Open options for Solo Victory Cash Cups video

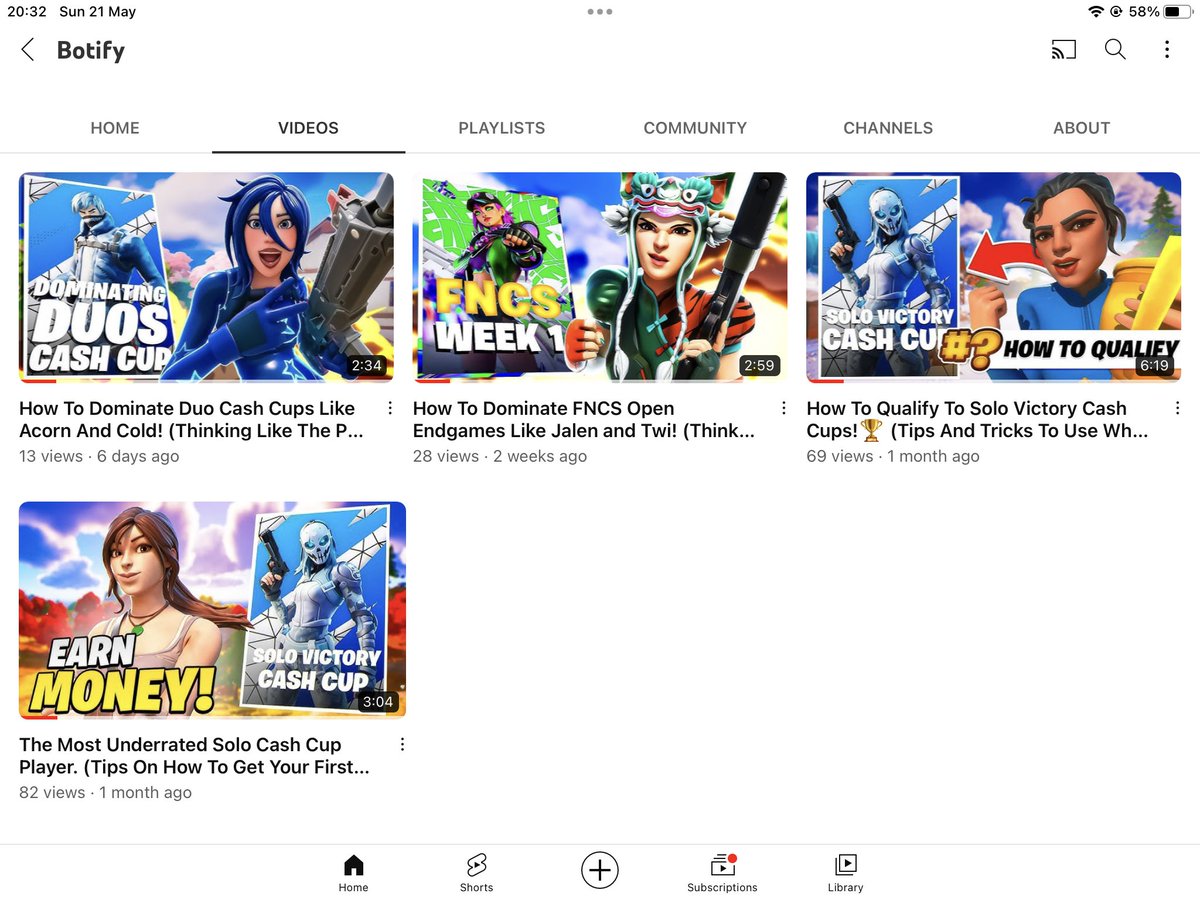1177,408
